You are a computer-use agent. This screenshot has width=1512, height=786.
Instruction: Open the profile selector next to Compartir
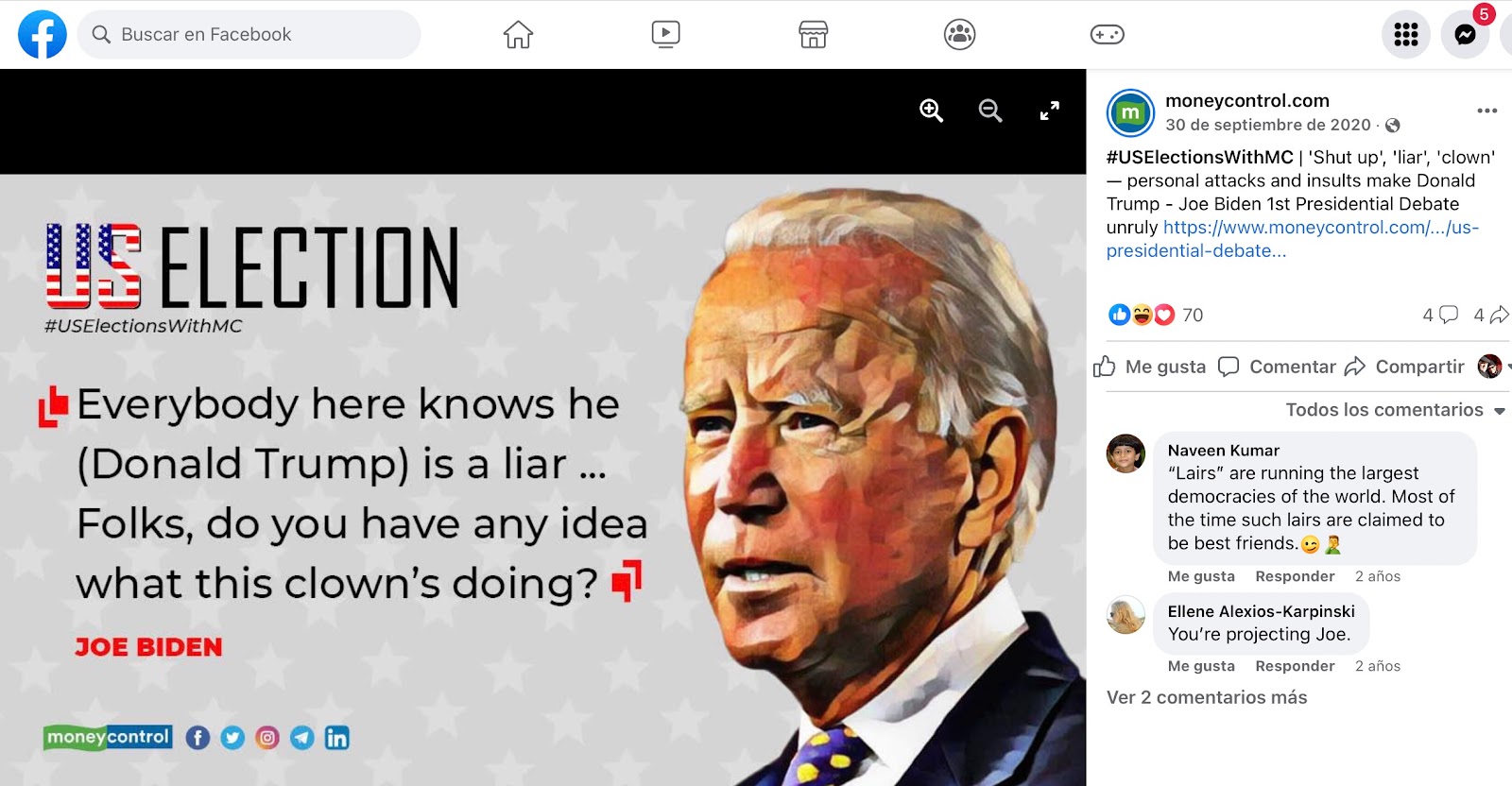coord(1493,367)
